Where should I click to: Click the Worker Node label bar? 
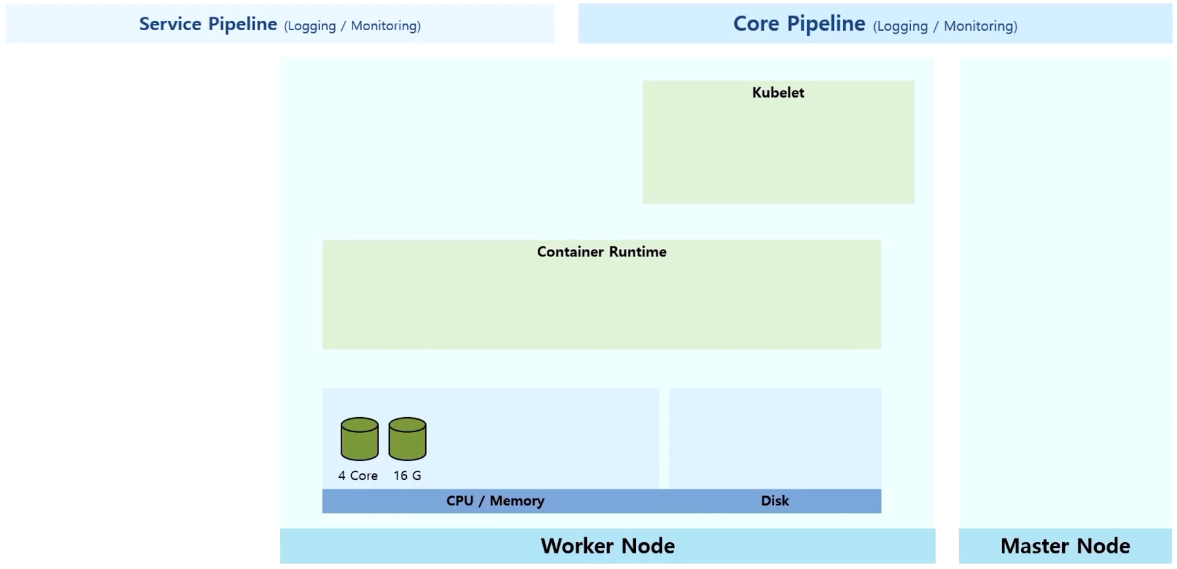(x=607, y=546)
